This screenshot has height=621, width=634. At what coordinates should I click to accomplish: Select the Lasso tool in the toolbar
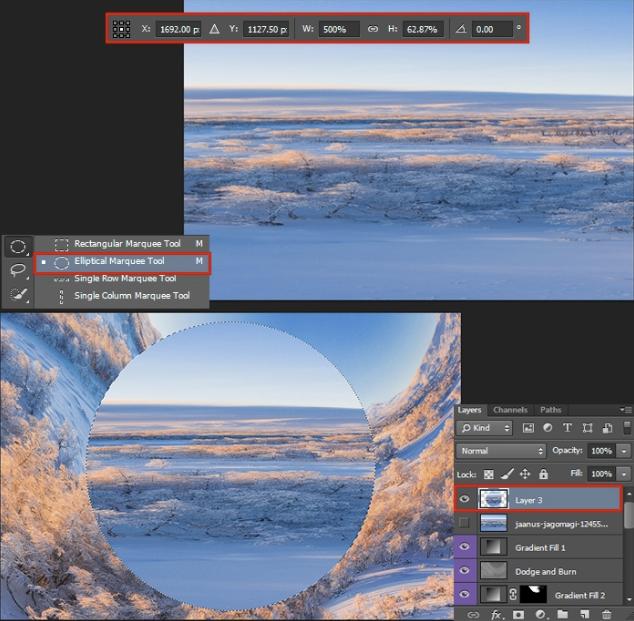point(17,270)
